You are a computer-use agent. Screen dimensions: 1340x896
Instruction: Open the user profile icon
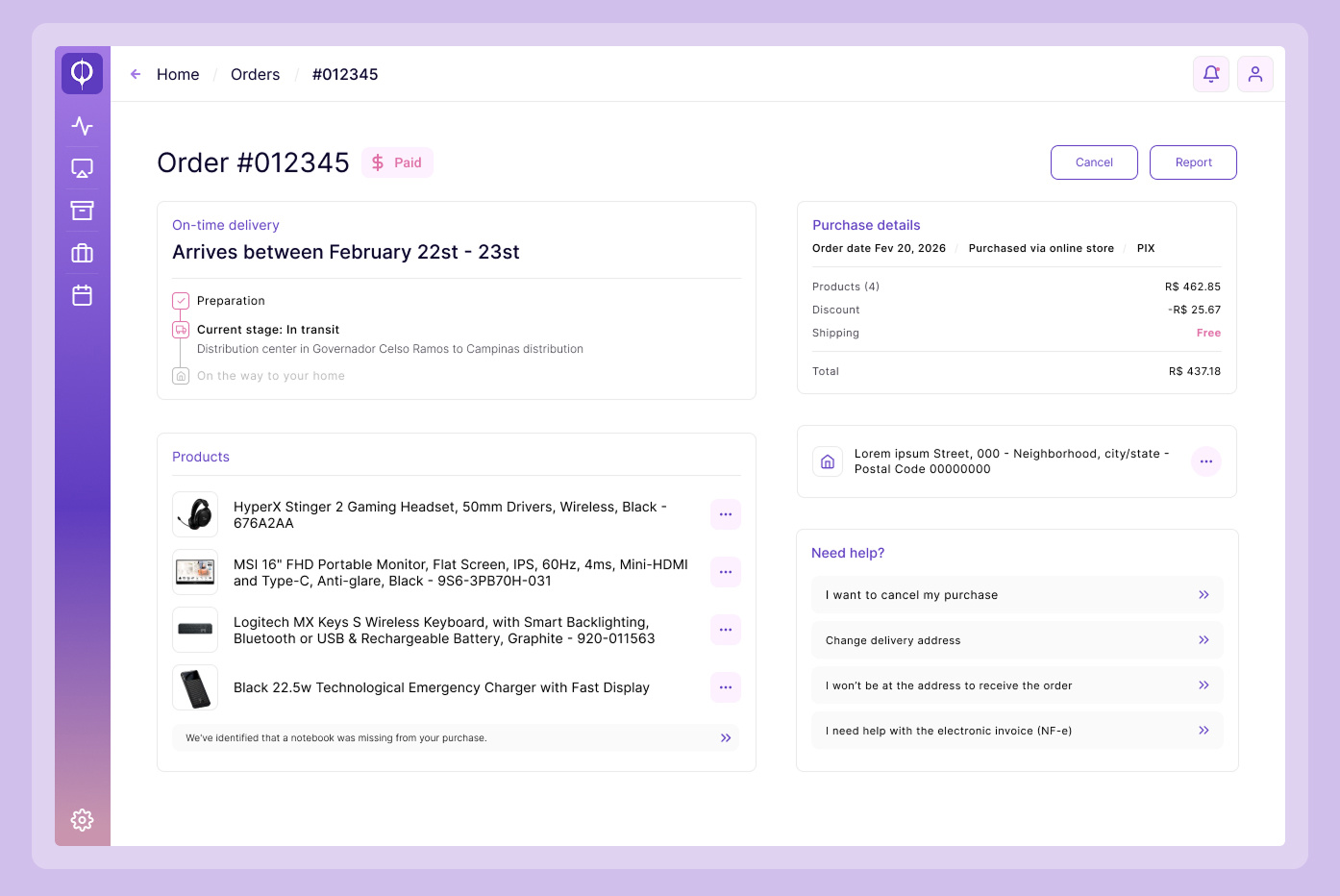tap(1255, 74)
